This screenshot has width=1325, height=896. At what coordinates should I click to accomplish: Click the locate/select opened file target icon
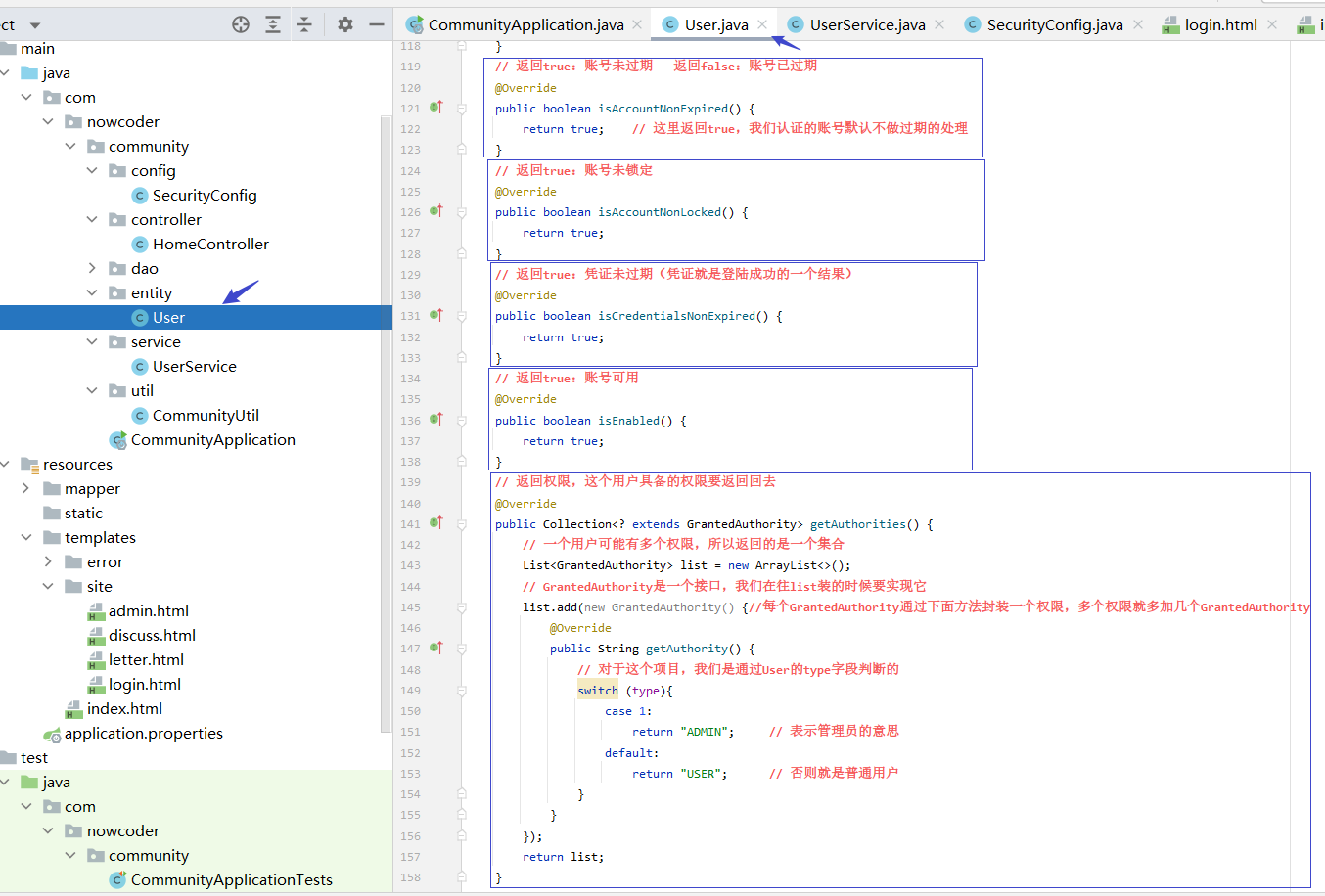[x=241, y=24]
